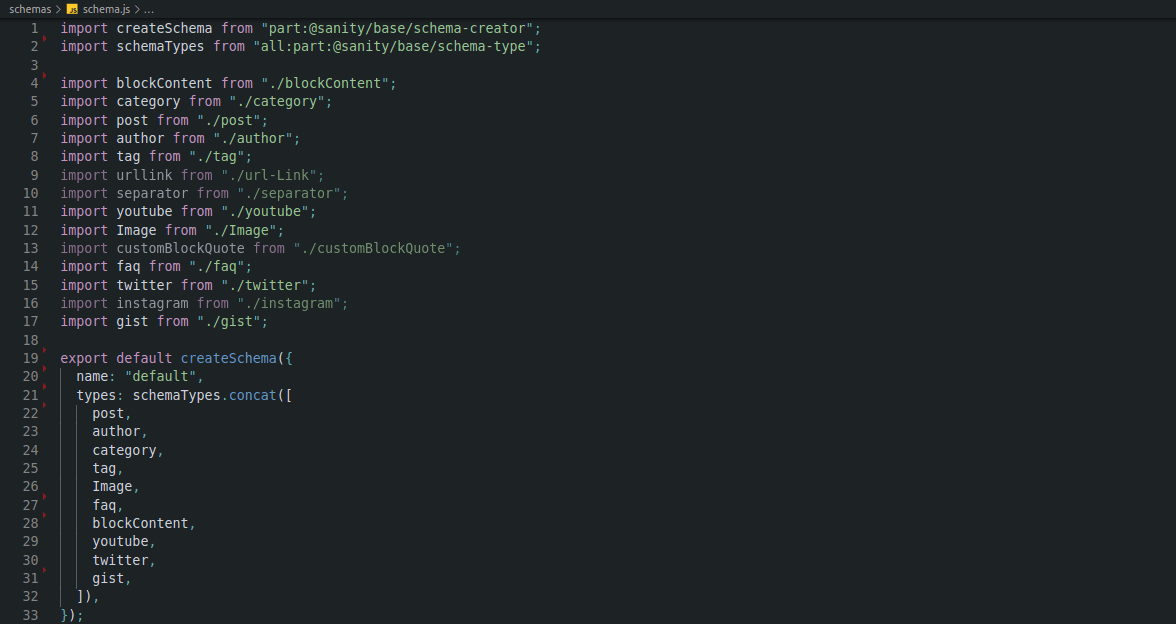This screenshot has width=1176, height=624.
Task: Follow the "./customBlockQuote" import path
Action: (376, 248)
